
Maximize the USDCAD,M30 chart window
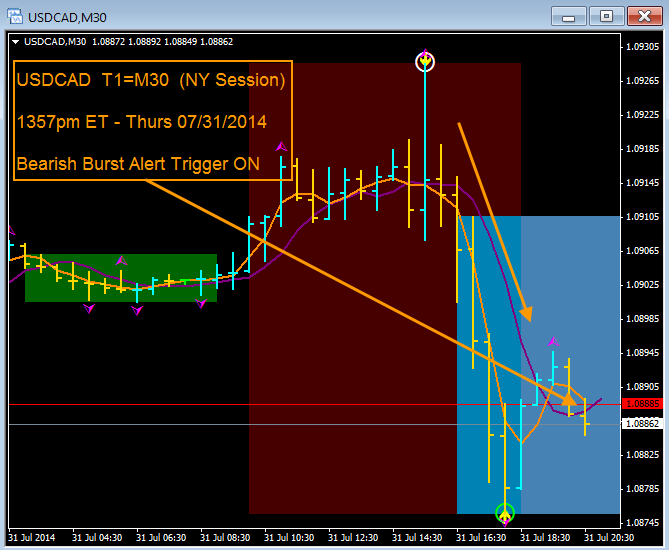coord(606,17)
